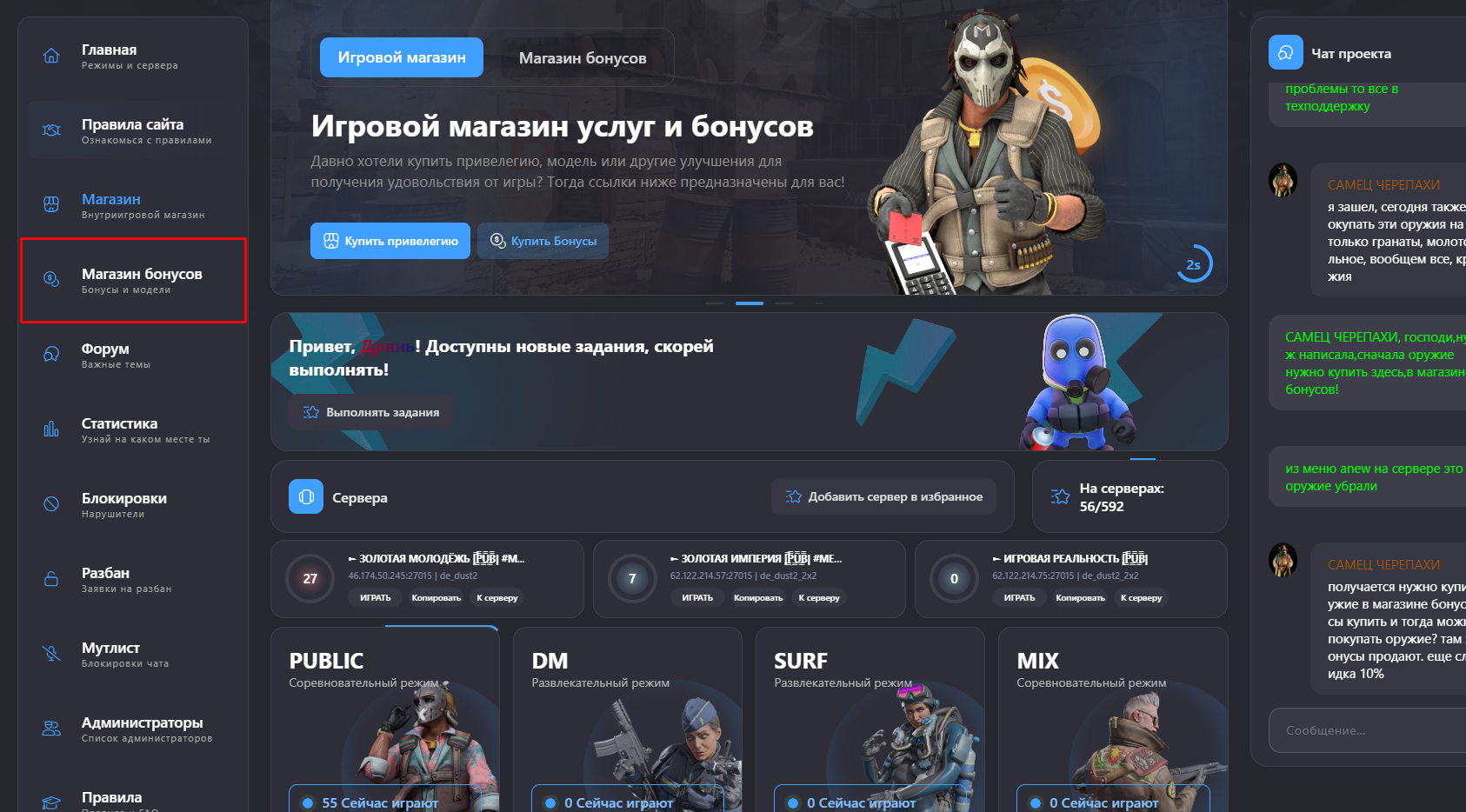The height and width of the screenshot is (812, 1466).
Task: Click the home icon beside Главная
Action: pos(51,57)
